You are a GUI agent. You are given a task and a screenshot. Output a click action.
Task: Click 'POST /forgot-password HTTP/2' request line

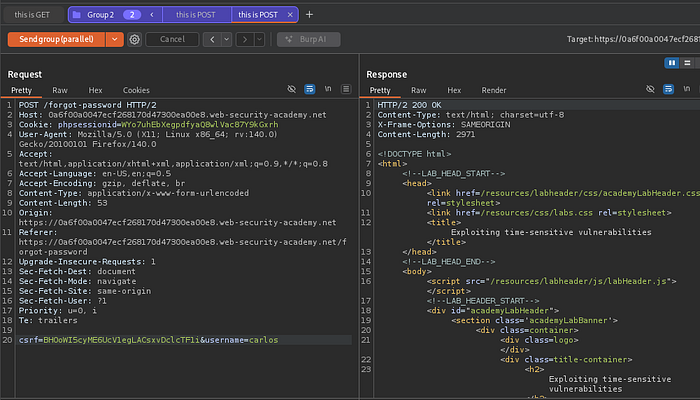(x=88, y=105)
